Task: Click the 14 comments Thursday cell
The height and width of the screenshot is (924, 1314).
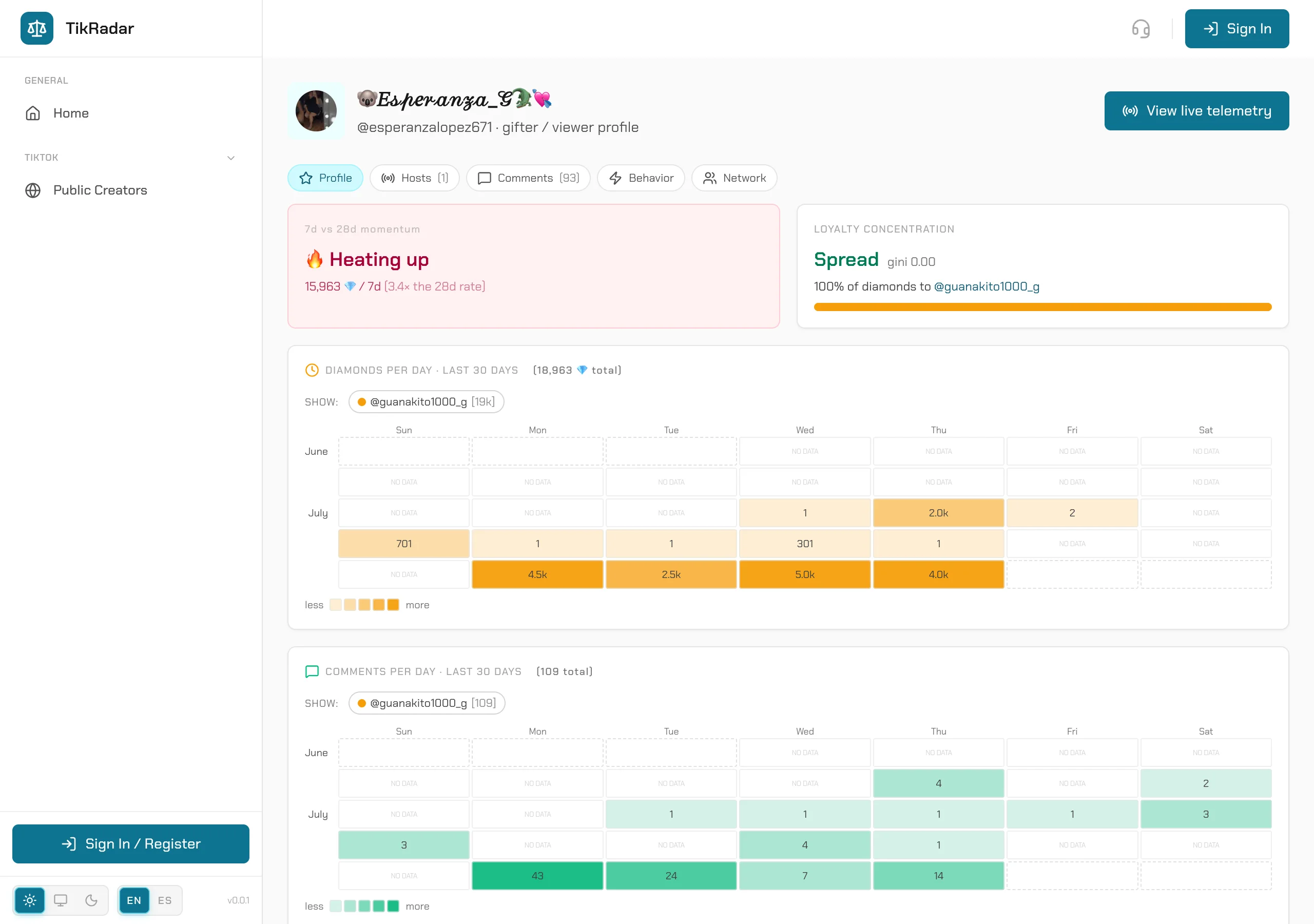Action: [x=939, y=876]
